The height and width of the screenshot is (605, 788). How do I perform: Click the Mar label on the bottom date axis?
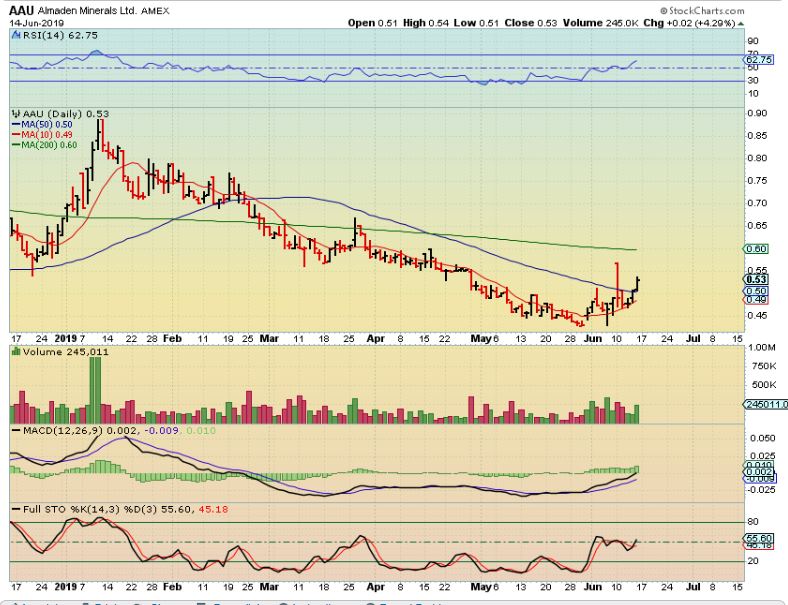point(269,587)
